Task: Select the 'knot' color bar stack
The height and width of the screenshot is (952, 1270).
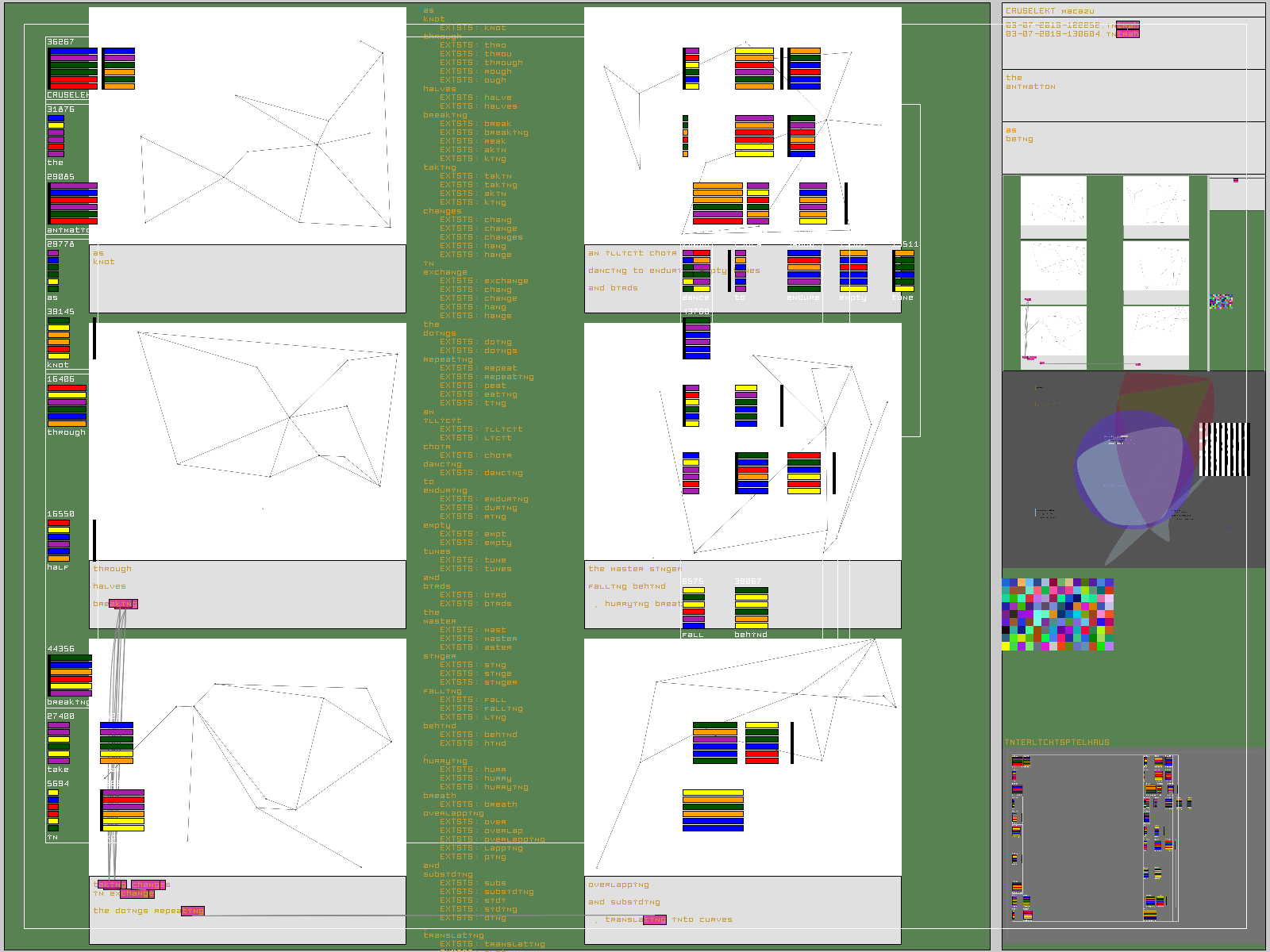Action: [59, 339]
